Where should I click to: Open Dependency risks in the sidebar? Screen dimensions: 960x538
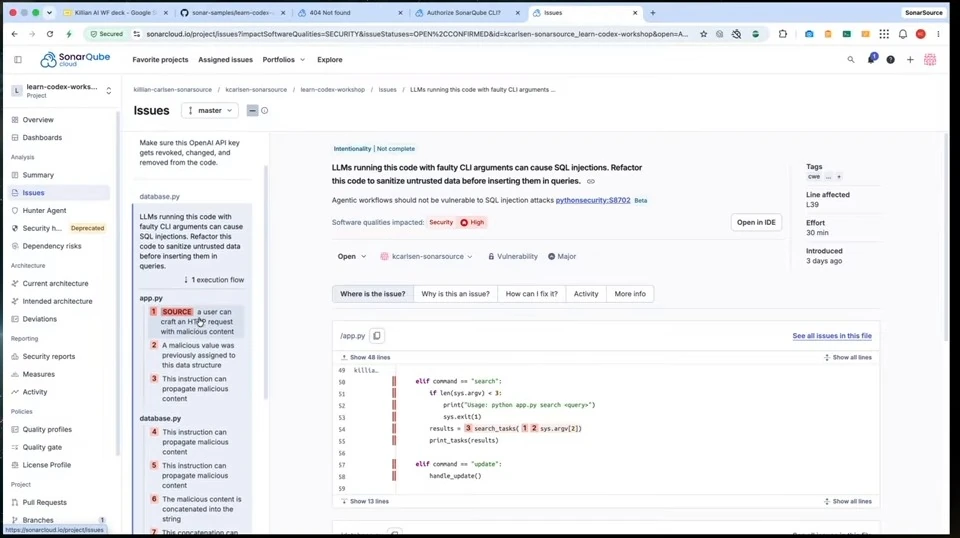51,246
